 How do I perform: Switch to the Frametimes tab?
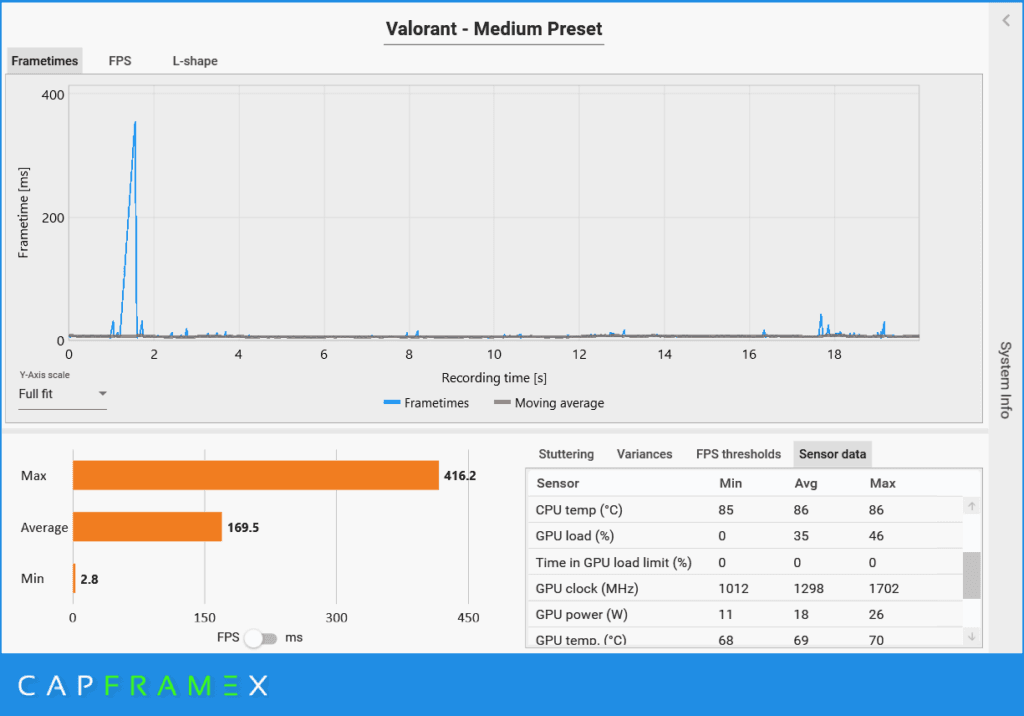coord(44,61)
